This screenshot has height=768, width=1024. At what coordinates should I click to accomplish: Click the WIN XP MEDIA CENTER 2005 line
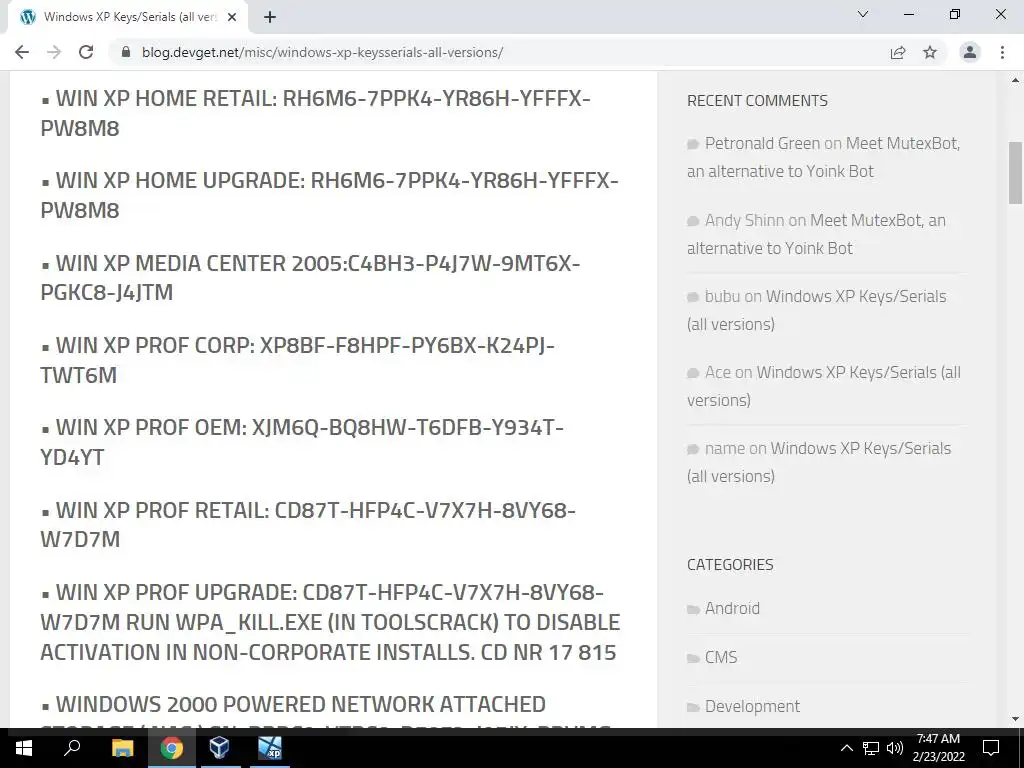[x=310, y=278]
